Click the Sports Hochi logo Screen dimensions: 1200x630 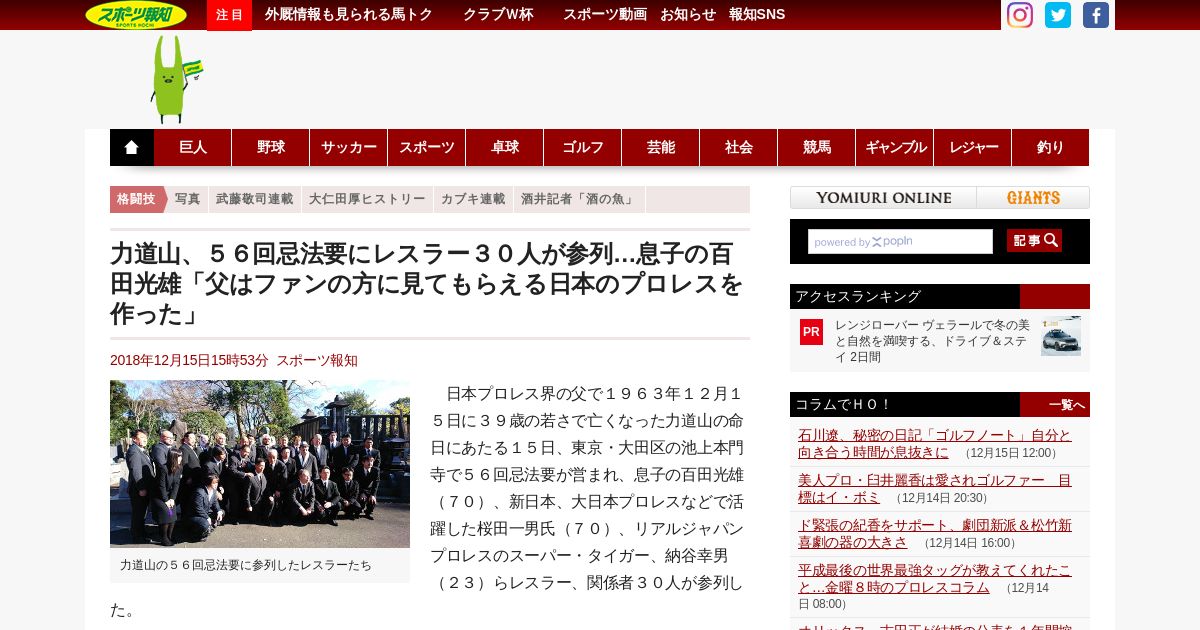(136, 15)
